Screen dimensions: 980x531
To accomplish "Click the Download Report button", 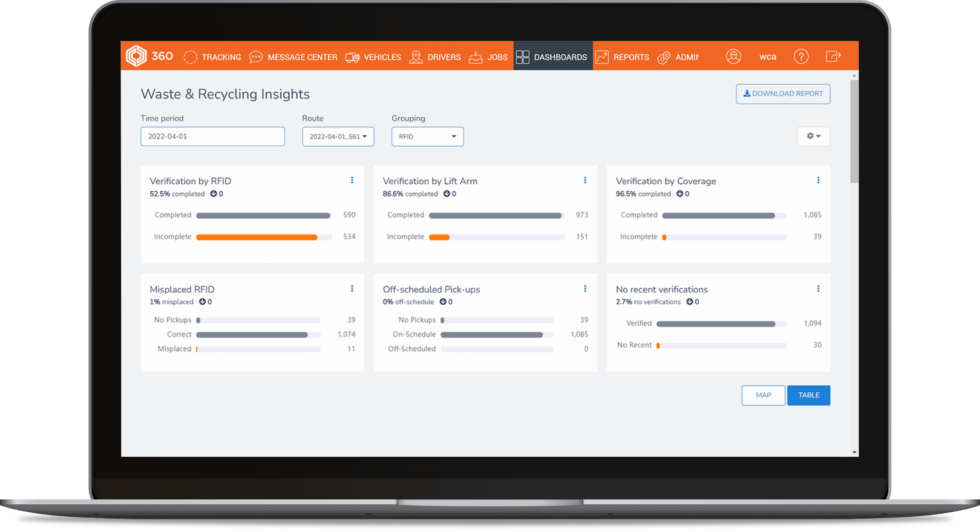I will coord(782,94).
